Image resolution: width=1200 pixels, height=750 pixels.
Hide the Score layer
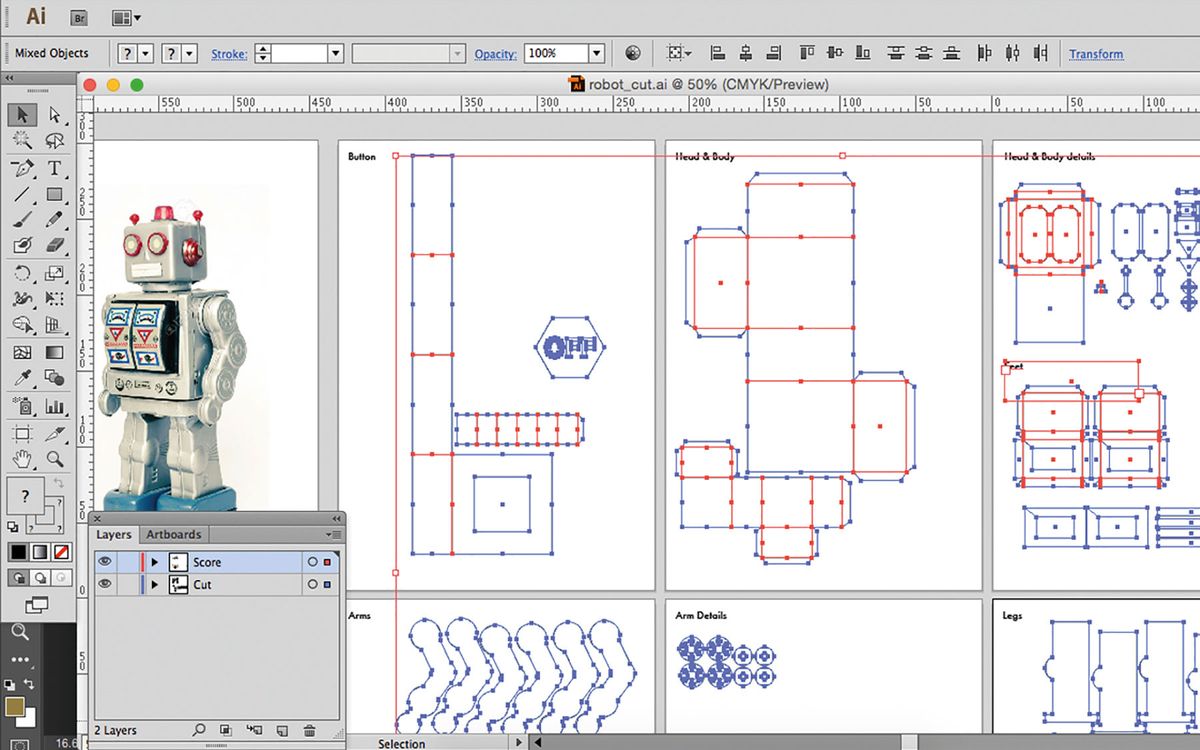coord(105,562)
